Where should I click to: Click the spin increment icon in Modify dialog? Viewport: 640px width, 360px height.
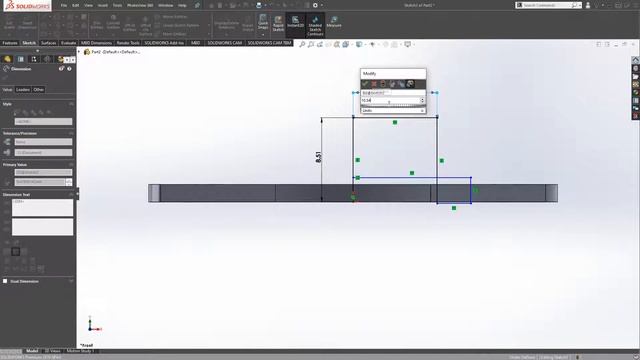(401, 84)
